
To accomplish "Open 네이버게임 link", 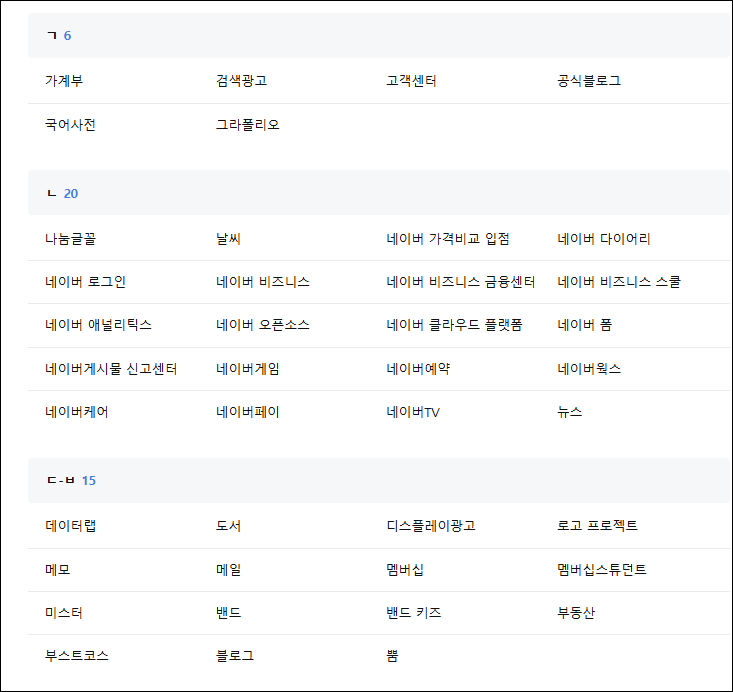I will pyautogui.click(x=247, y=369).
